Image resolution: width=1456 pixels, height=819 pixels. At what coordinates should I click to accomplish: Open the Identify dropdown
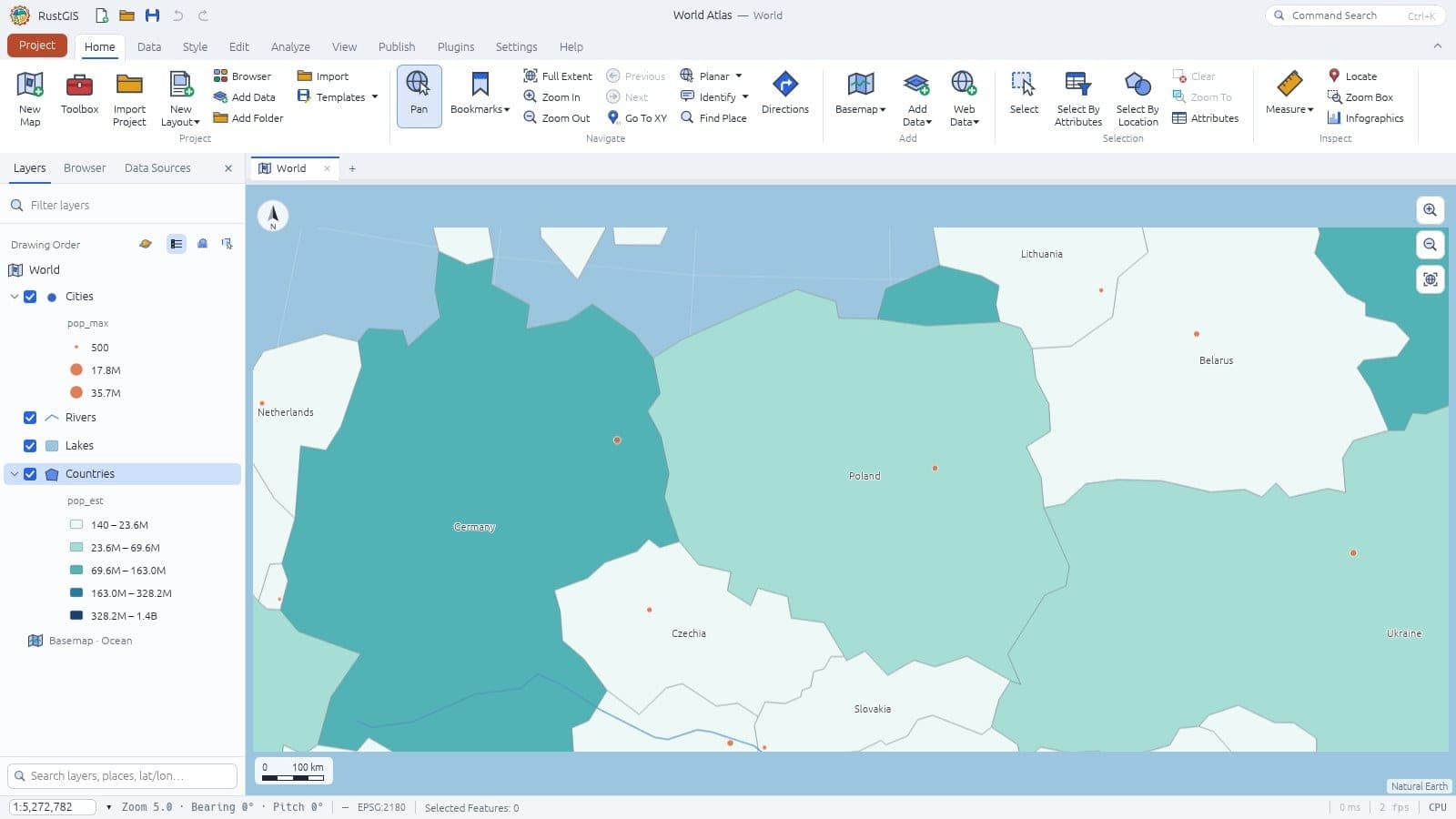745,97
